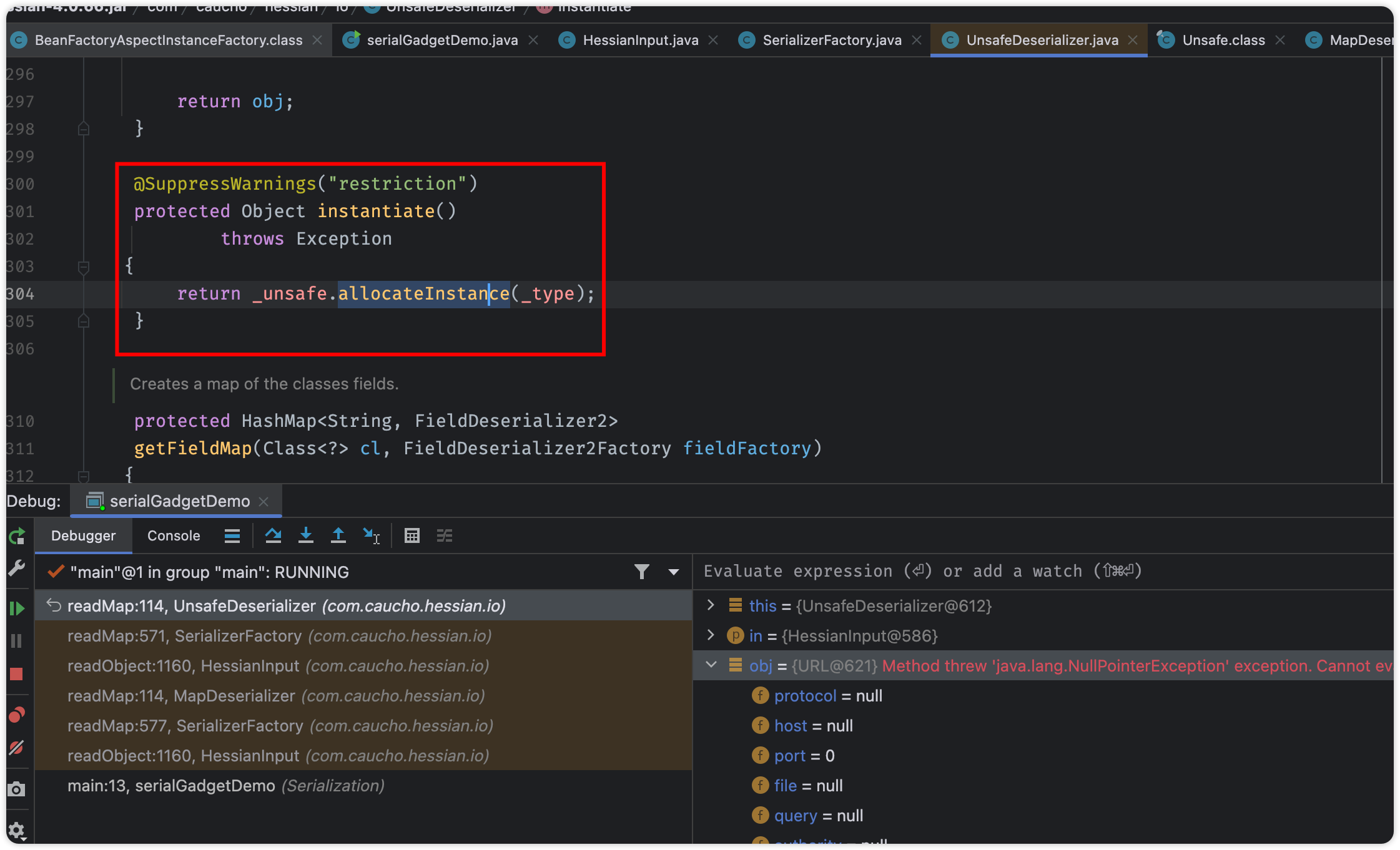Open View Breakpoints red circles icon

(17, 715)
